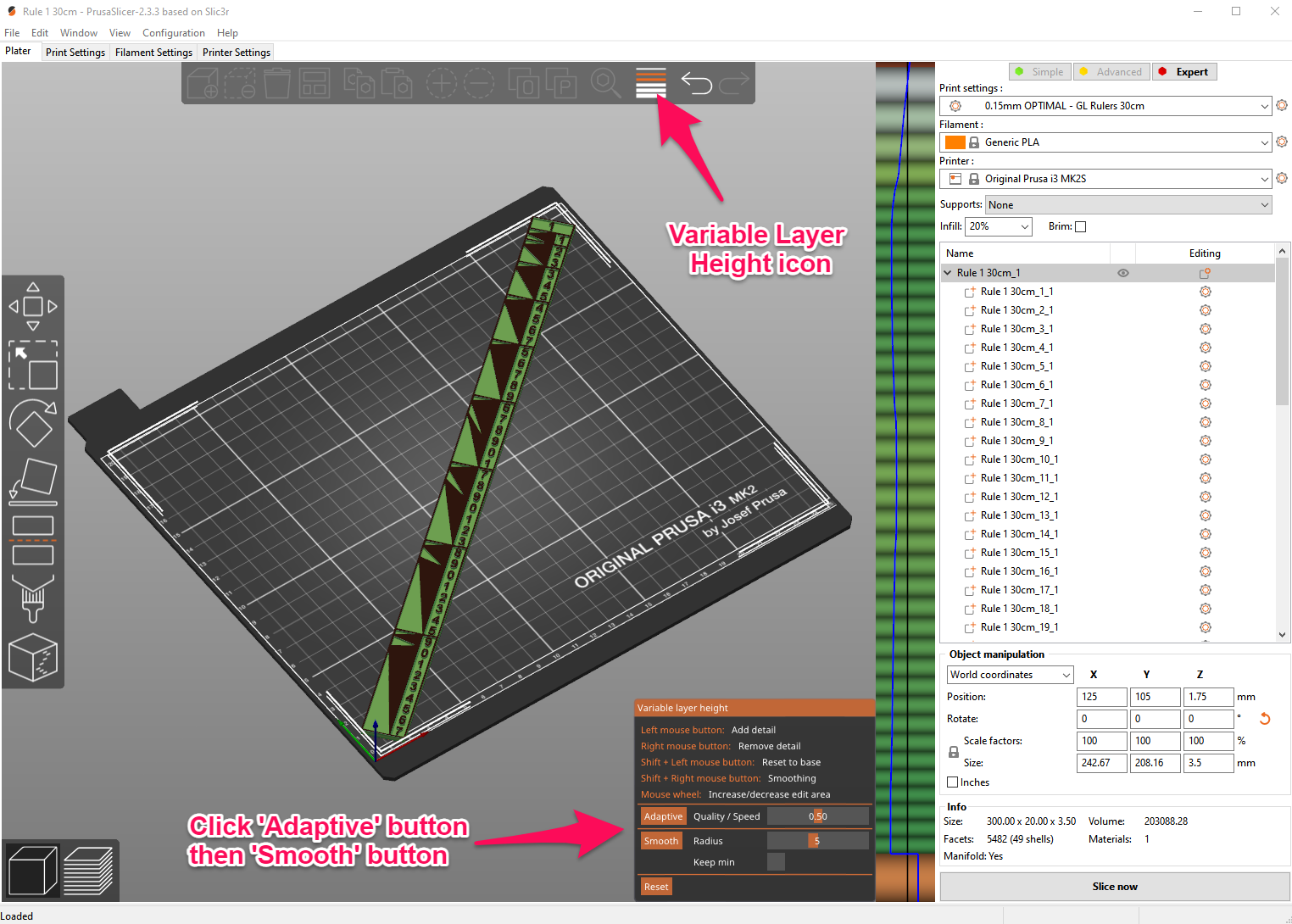Open print settings preset gear icon
This screenshot has height=924, width=1292.
1282,105
